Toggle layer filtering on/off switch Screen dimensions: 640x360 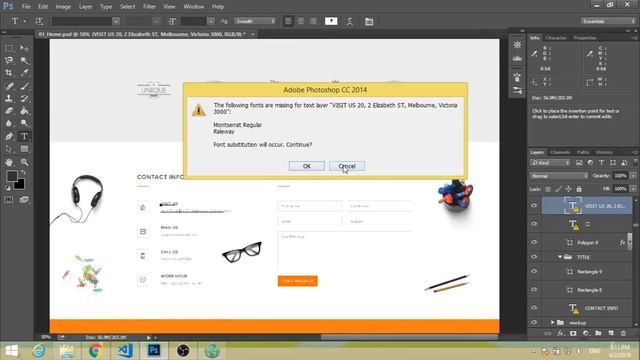pos(635,163)
